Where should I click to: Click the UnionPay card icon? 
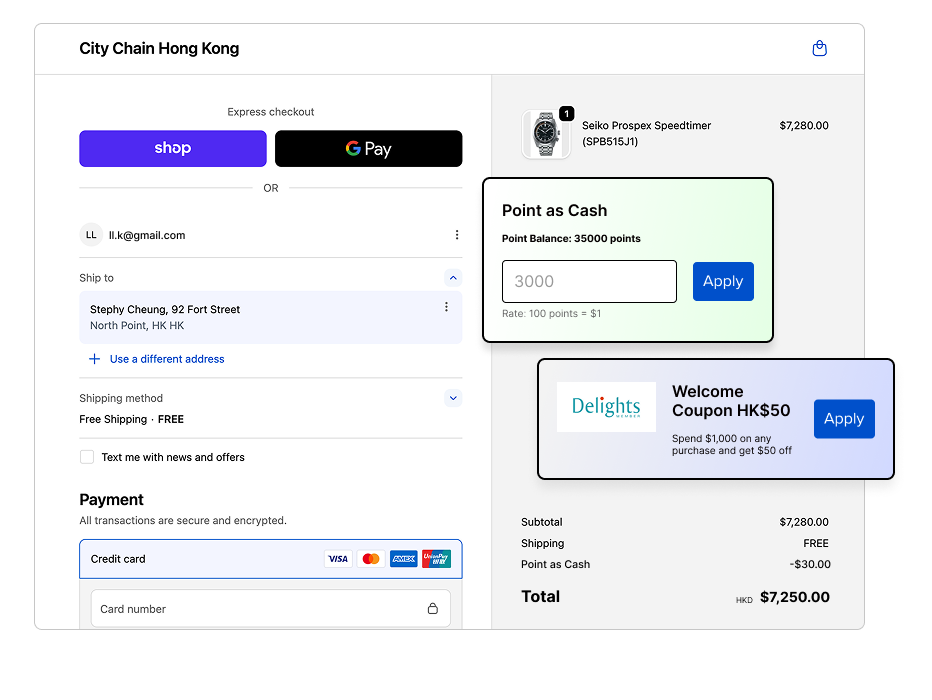[436, 559]
